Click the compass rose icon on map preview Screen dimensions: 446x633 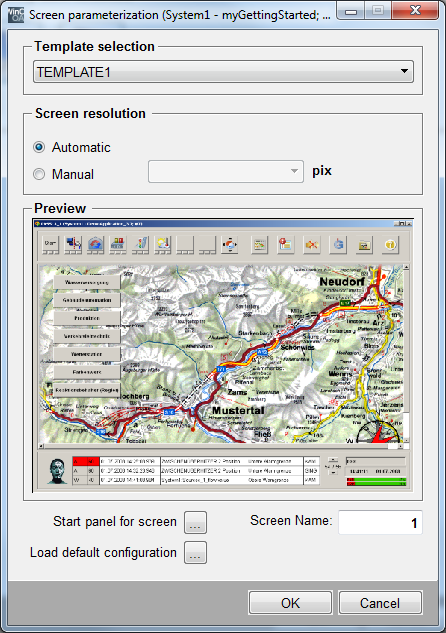(378, 432)
